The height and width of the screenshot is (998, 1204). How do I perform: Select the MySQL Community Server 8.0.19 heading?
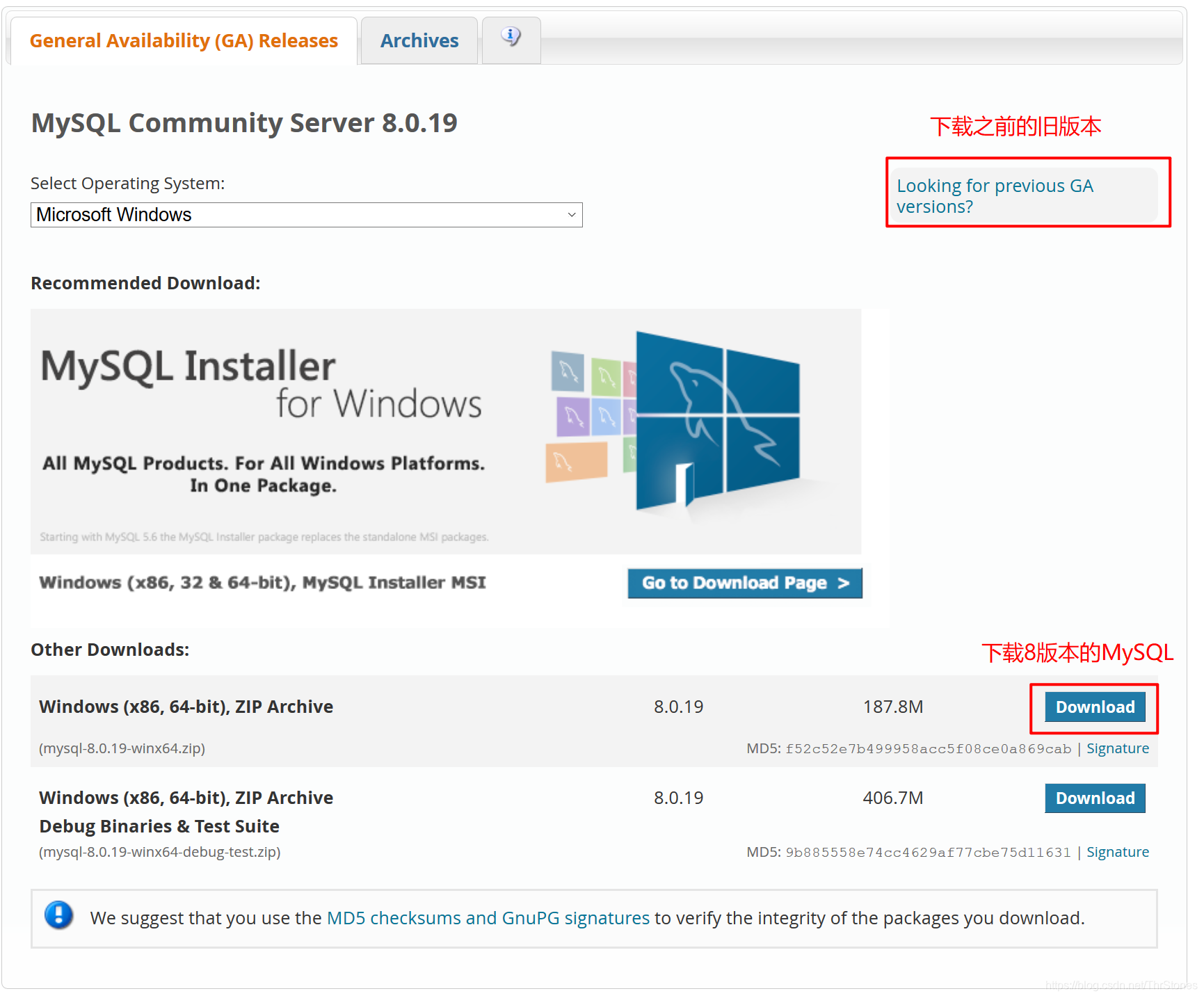point(244,123)
